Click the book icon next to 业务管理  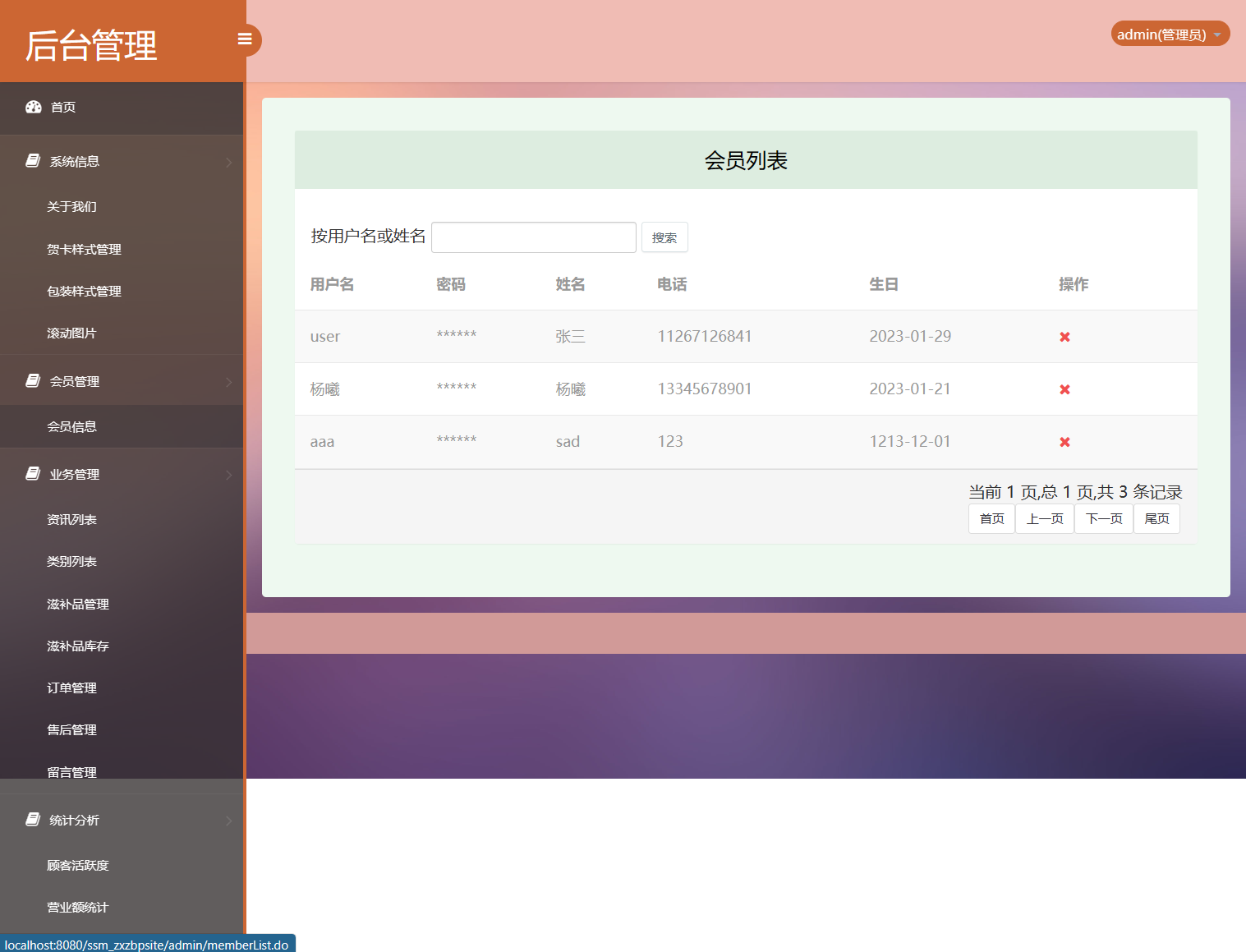(x=32, y=473)
